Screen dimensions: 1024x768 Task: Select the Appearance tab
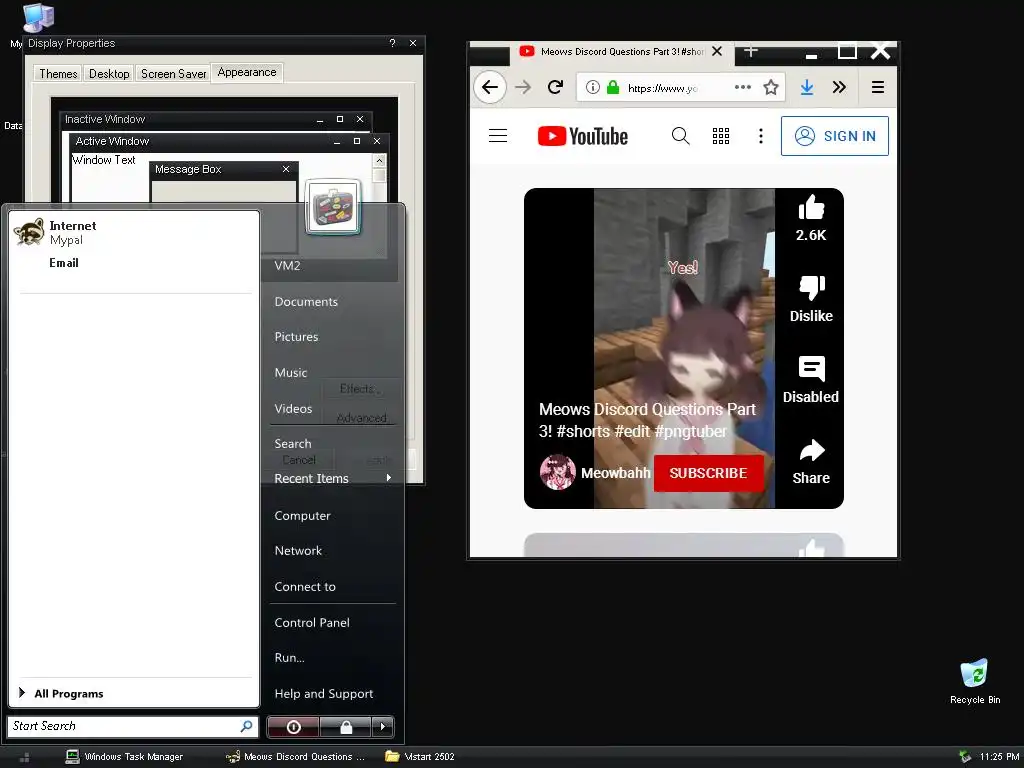[x=247, y=72]
